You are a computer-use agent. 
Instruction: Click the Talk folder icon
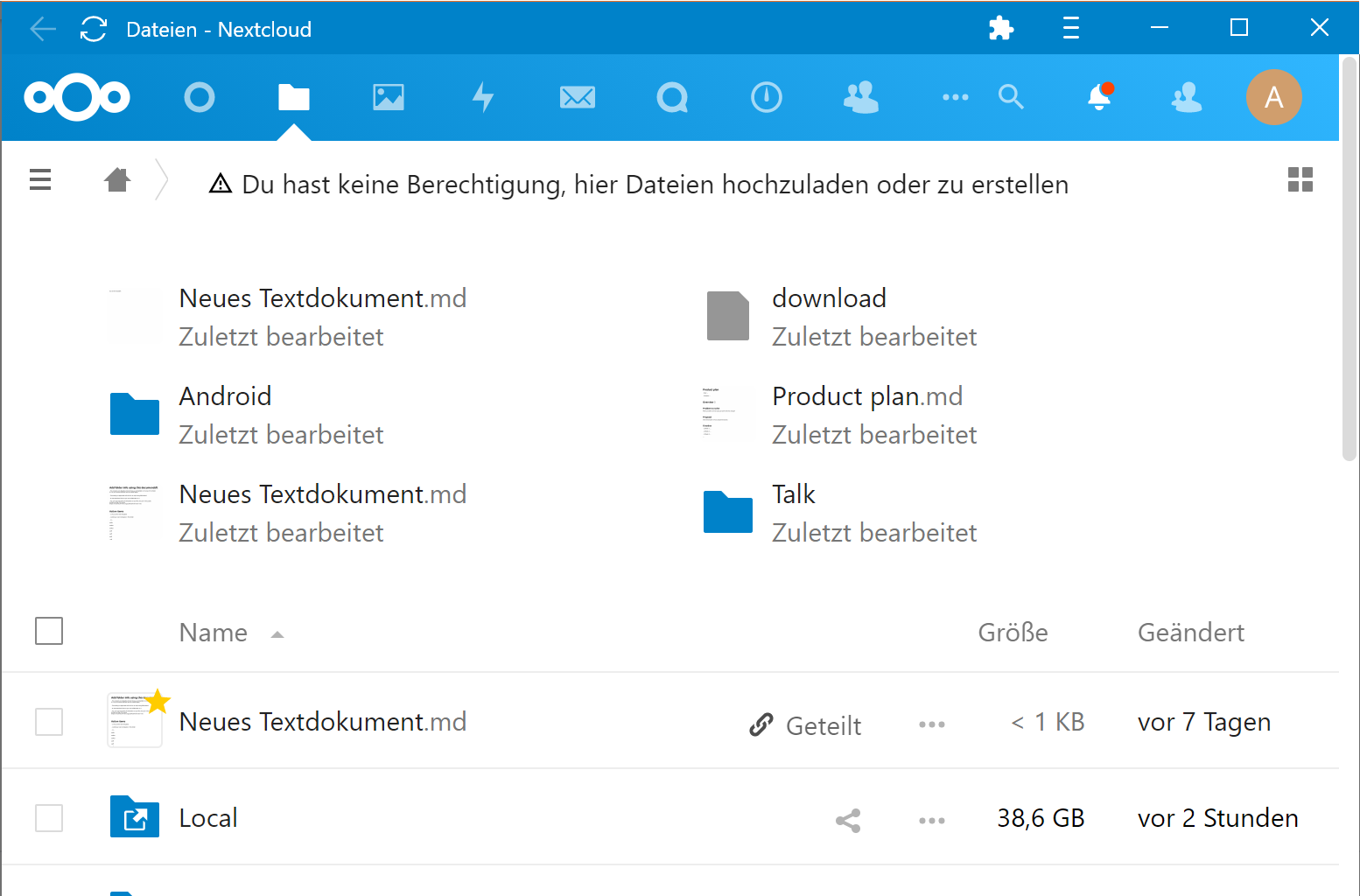click(x=728, y=512)
